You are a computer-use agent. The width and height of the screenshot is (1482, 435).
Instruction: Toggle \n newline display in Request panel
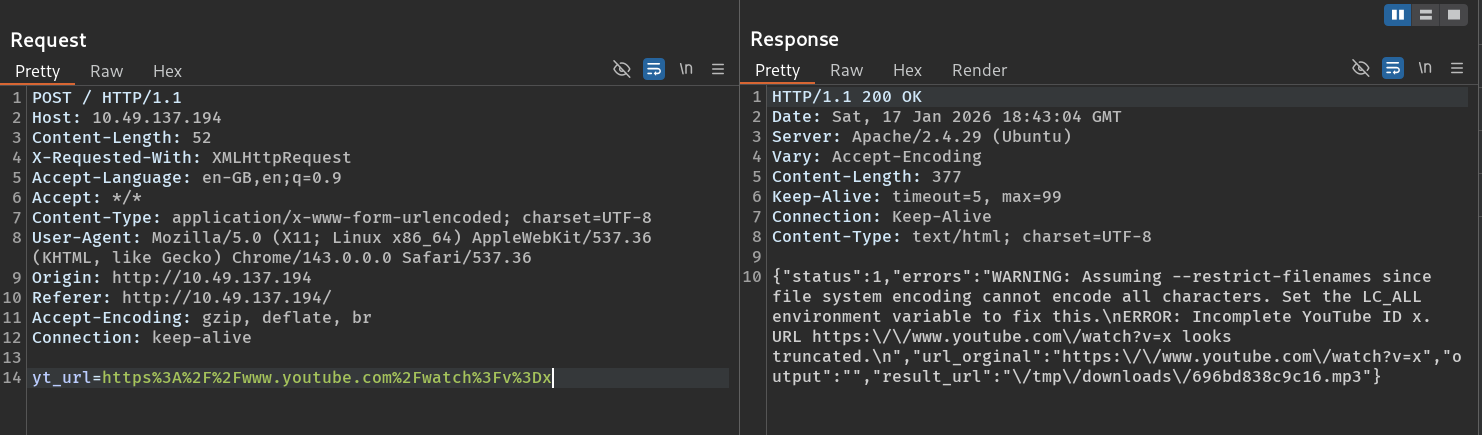tap(686, 69)
